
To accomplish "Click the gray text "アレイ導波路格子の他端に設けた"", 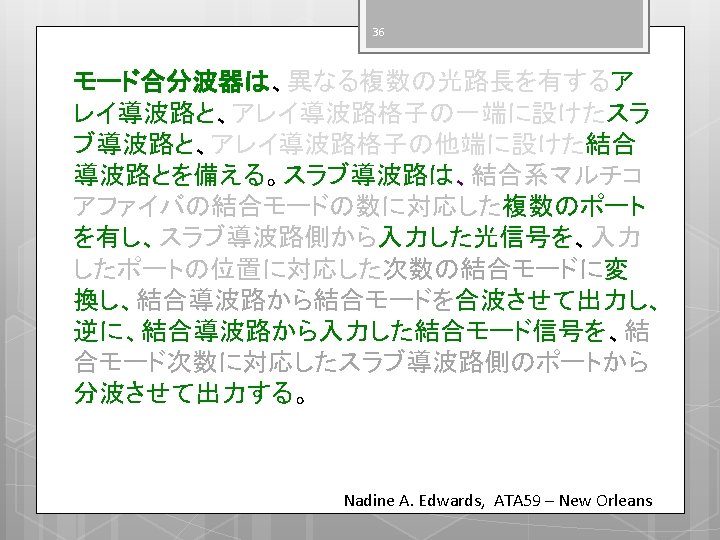I will point(398,144).
